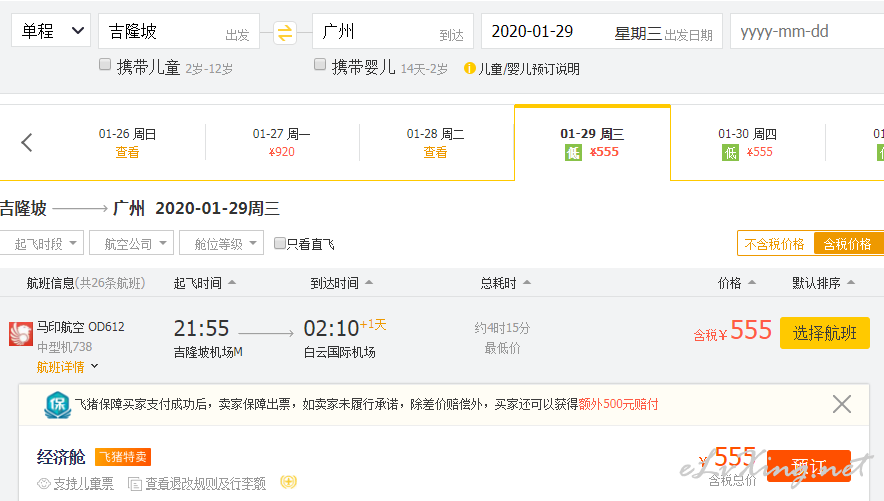The width and height of the screenshot is (884, 501).
Task: Click the 飞猪特卖 orange tag
Action: click(x=123, y=457)
